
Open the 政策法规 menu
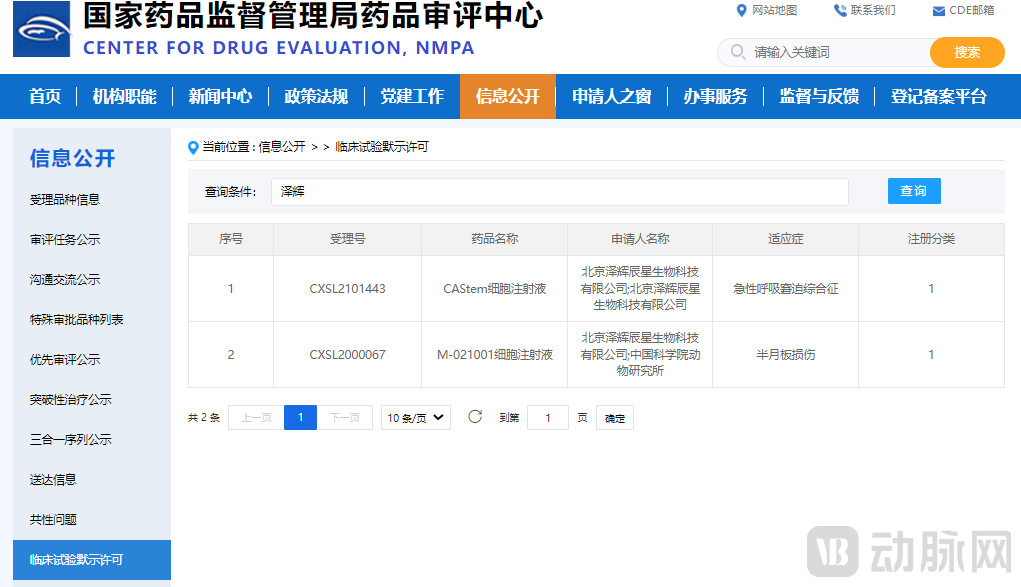tap(318, 97)
